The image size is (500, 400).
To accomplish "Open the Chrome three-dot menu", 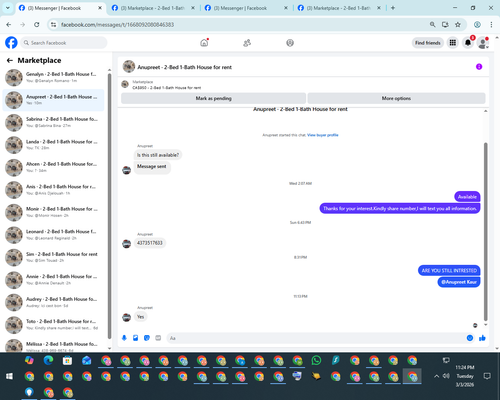I will 491,24.
